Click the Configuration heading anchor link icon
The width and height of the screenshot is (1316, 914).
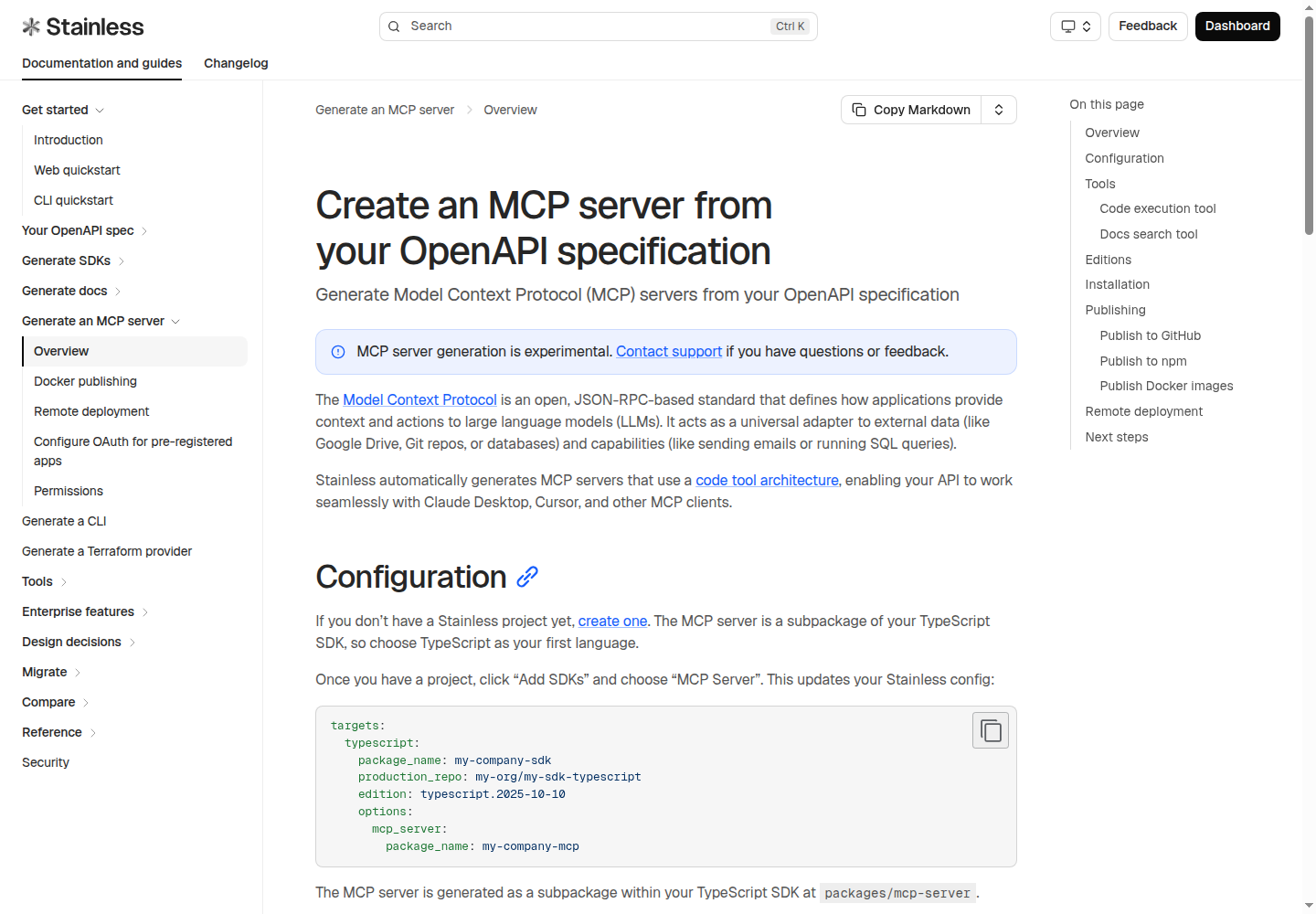[527, 577]
